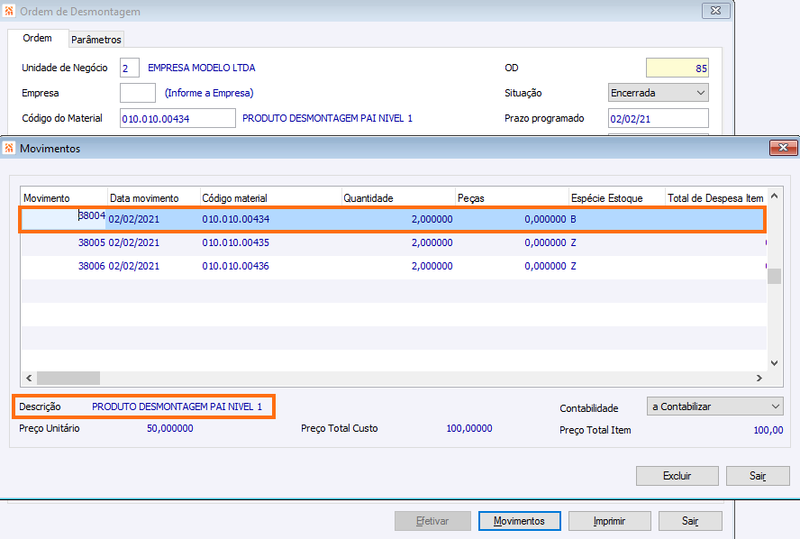800x539 pixels.
Task: Click the Prazo programado date field
Action: click(657, 119)
